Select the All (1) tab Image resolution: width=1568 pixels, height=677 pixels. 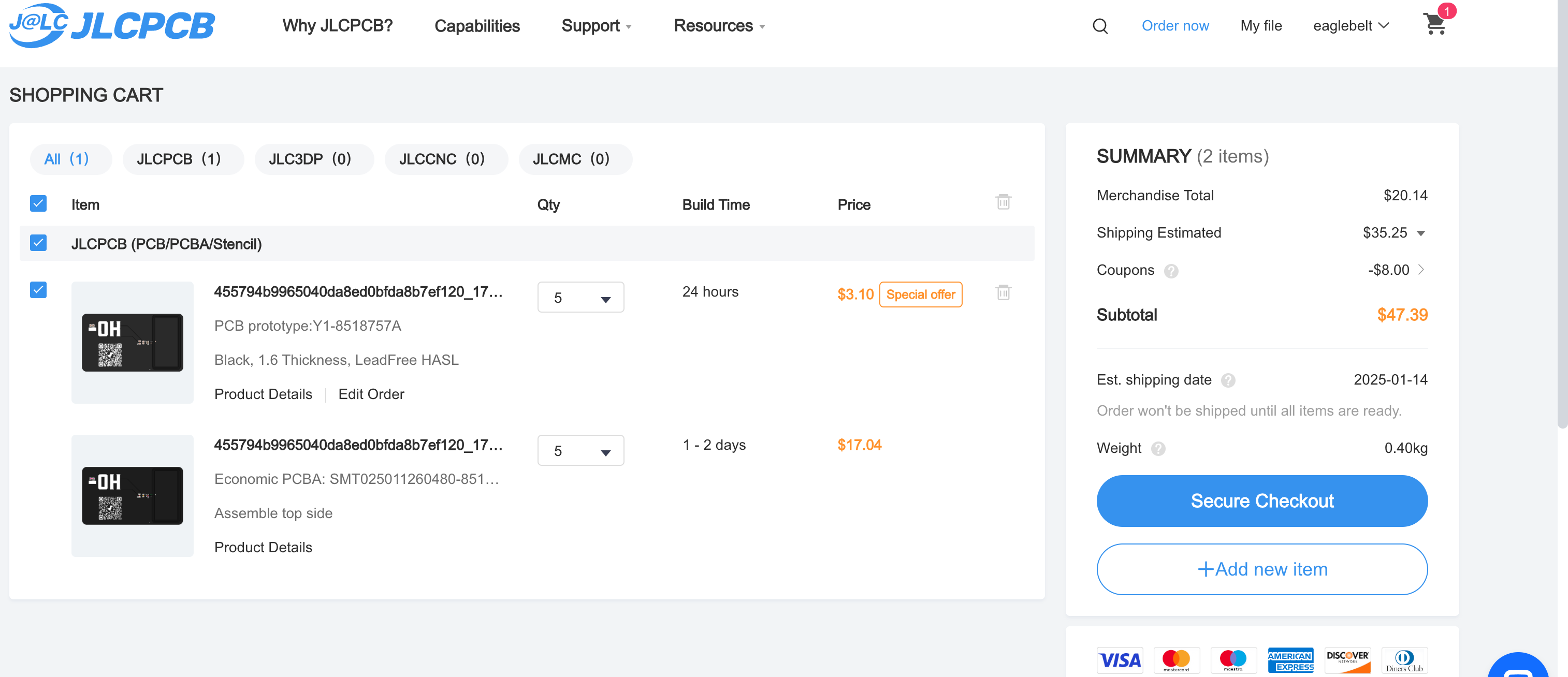pyautogui.click(x=70, y=159)
